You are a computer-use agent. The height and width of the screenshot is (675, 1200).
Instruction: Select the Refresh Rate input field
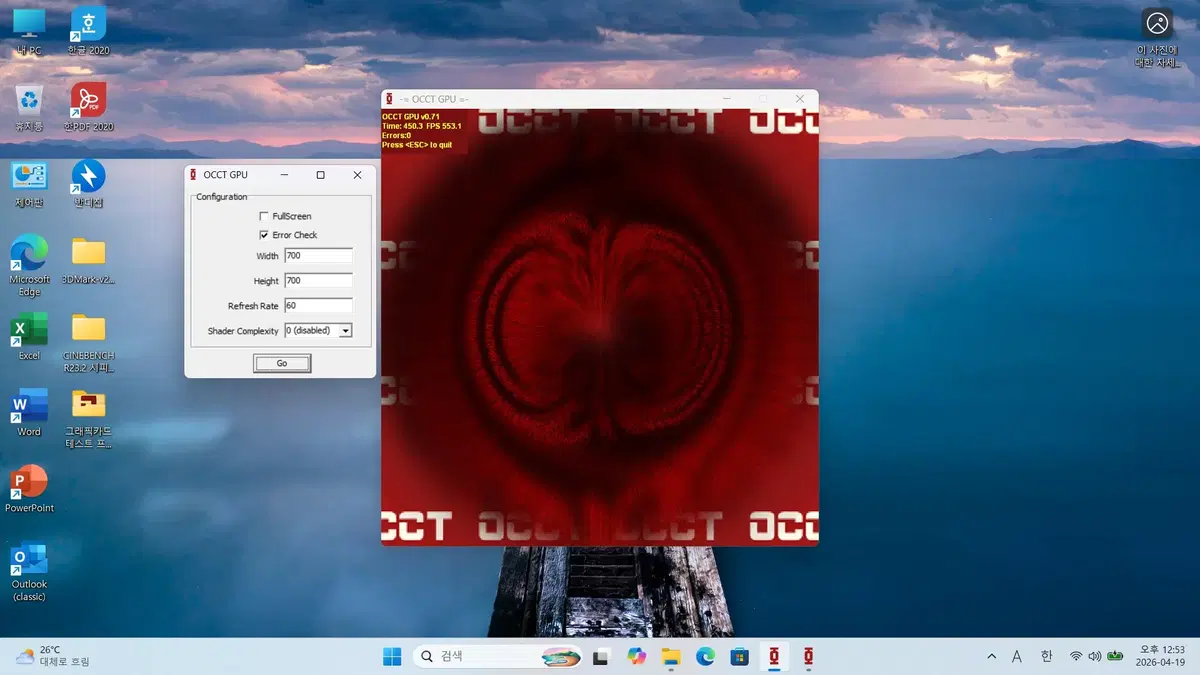click(x=318, y=306)
